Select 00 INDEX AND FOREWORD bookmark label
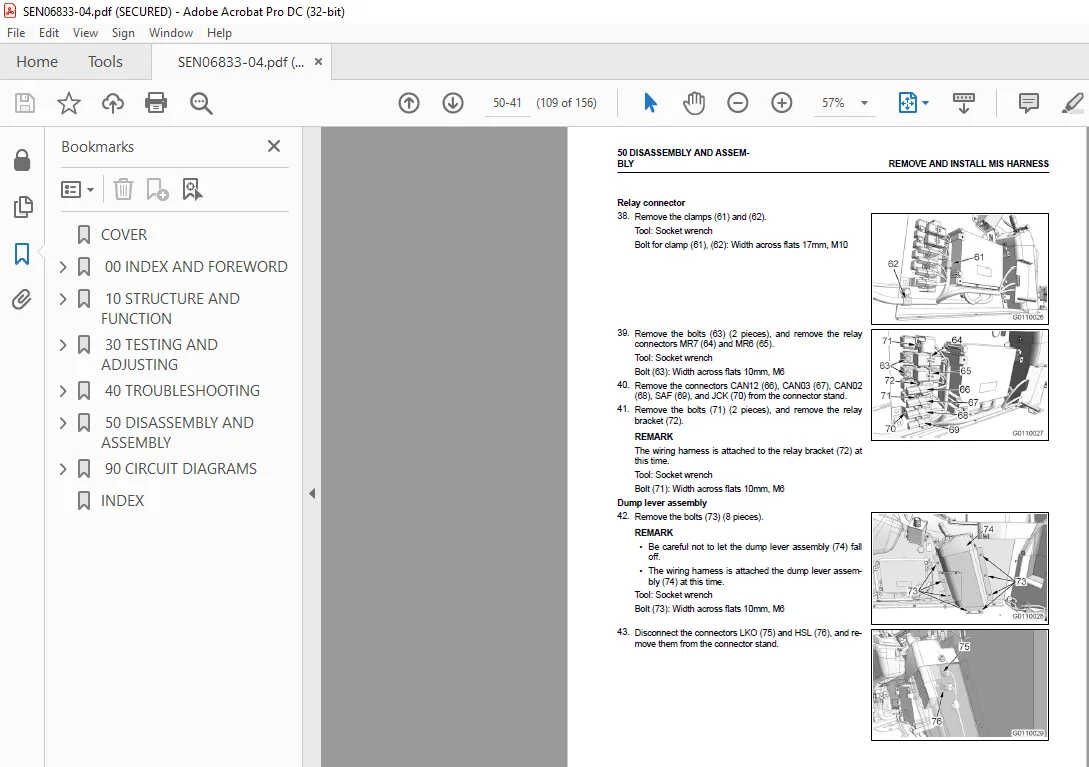The width and height of the screenshot is (1089, 767). coord(196,267)
